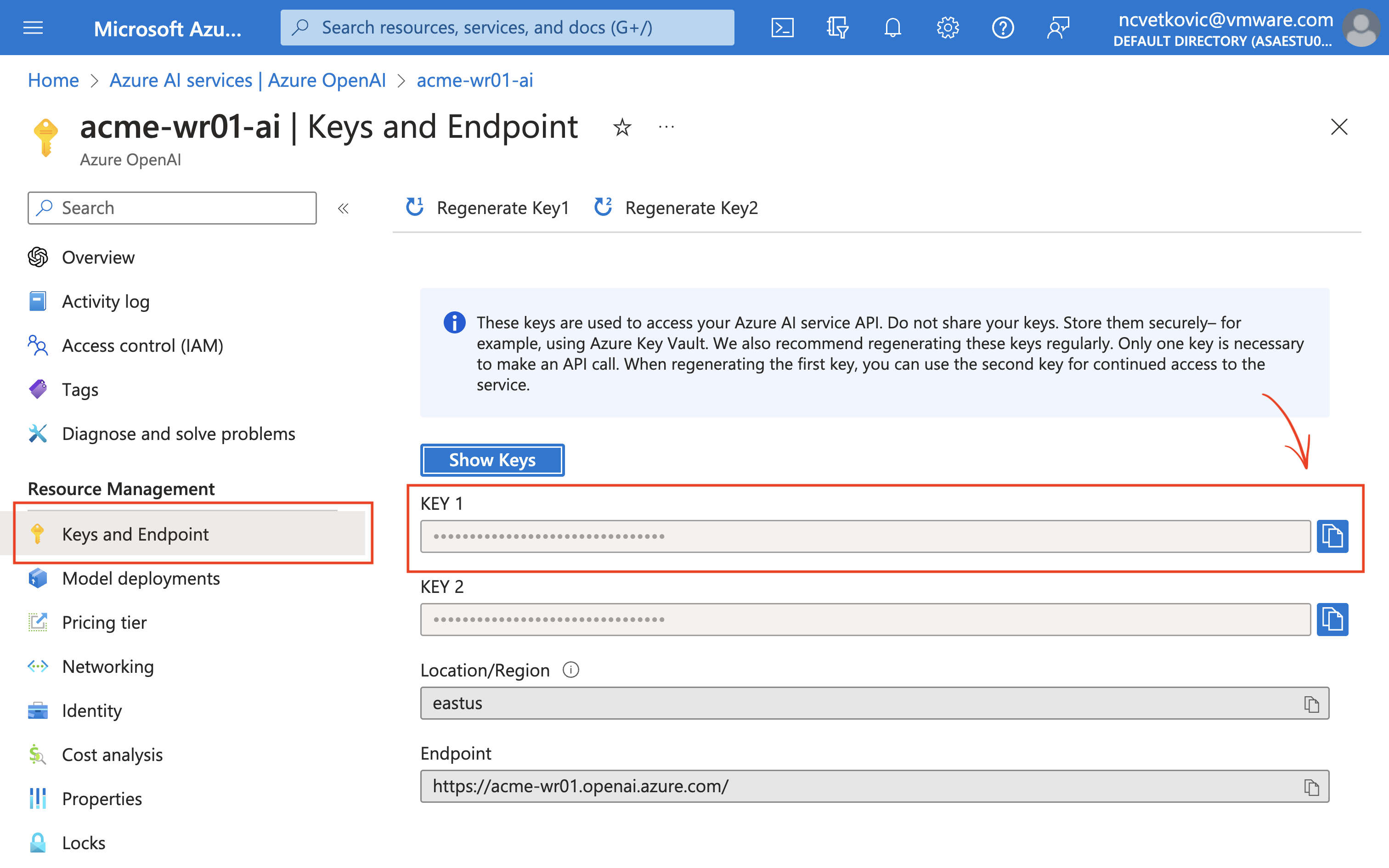Open the notifications bell

pyautogui.click(x=892, y=28)
